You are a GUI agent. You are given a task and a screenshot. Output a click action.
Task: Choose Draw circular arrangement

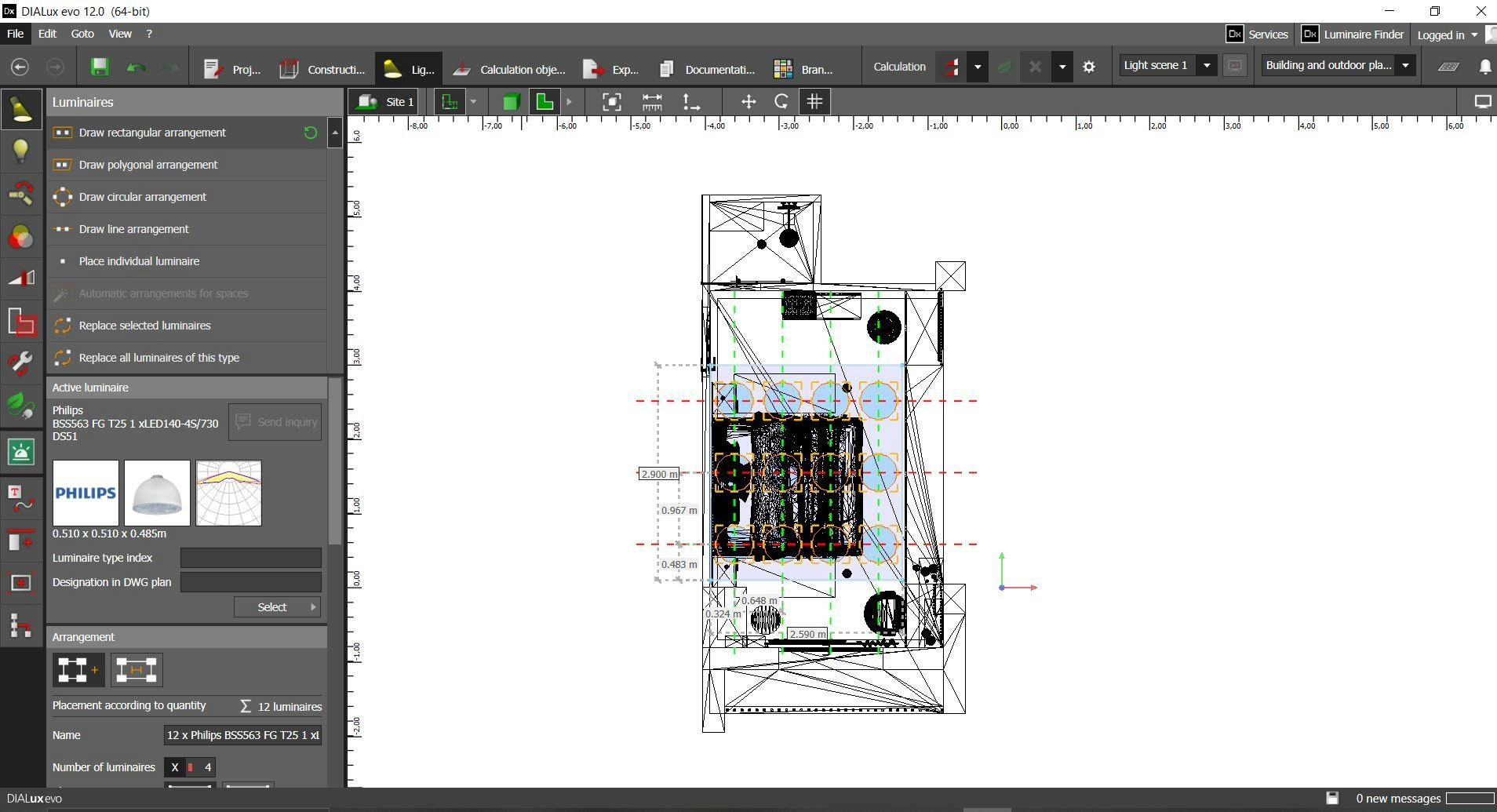tap(142, 197)
